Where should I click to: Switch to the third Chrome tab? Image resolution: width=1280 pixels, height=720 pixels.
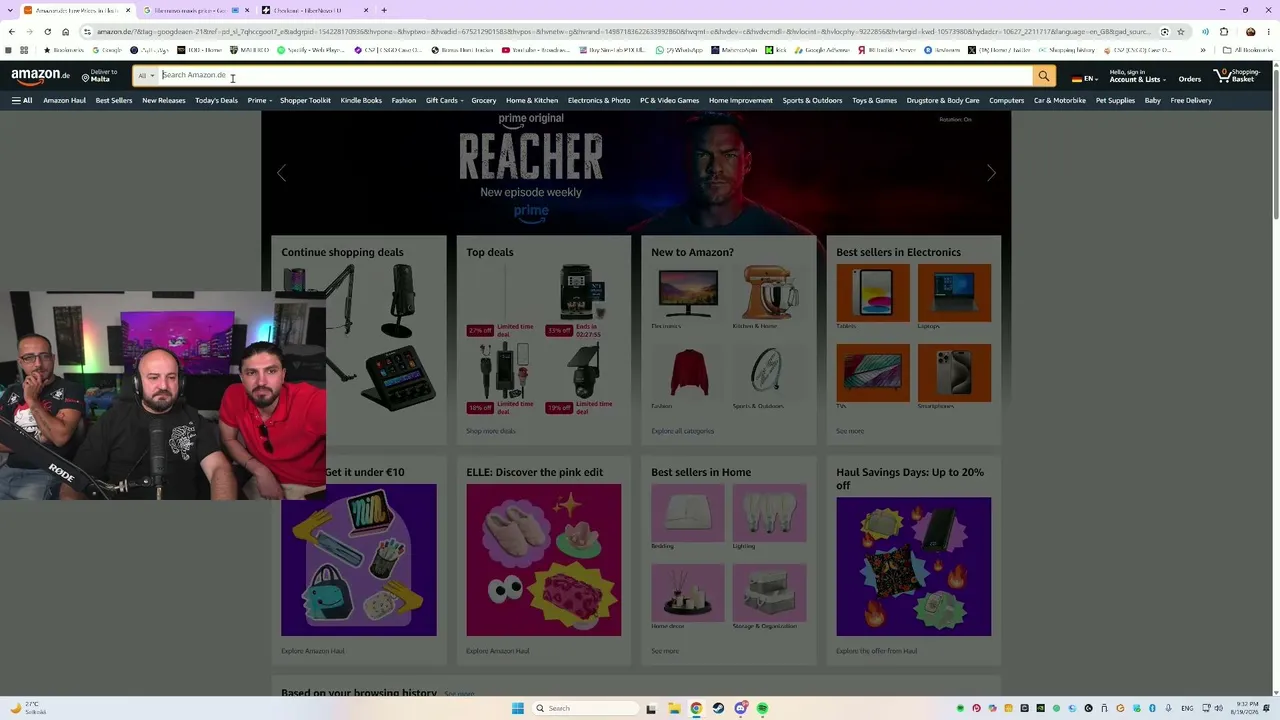(x=314, y=10)
